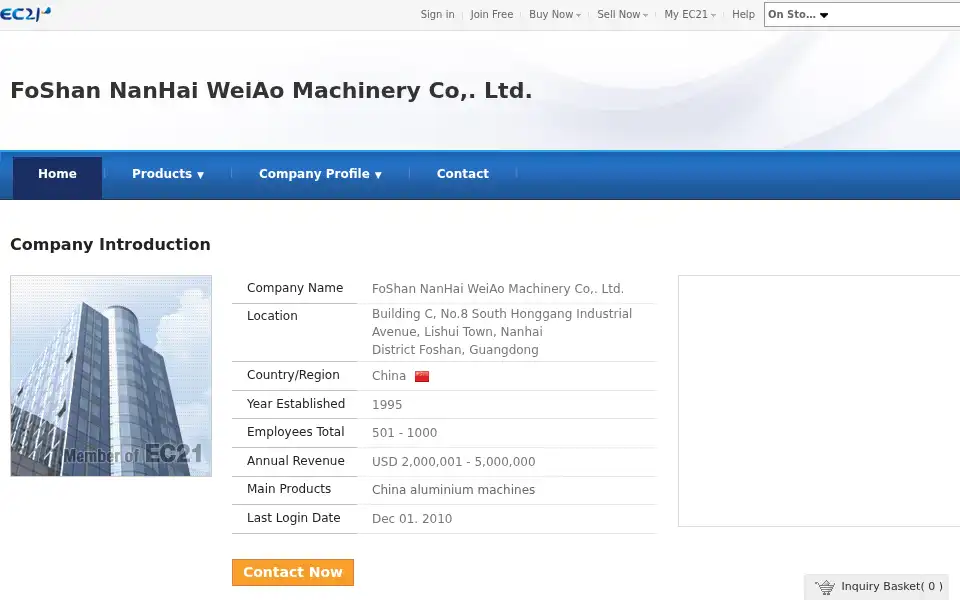
Task: Click the Annual Revenue row label
Action: click(296, 461)
